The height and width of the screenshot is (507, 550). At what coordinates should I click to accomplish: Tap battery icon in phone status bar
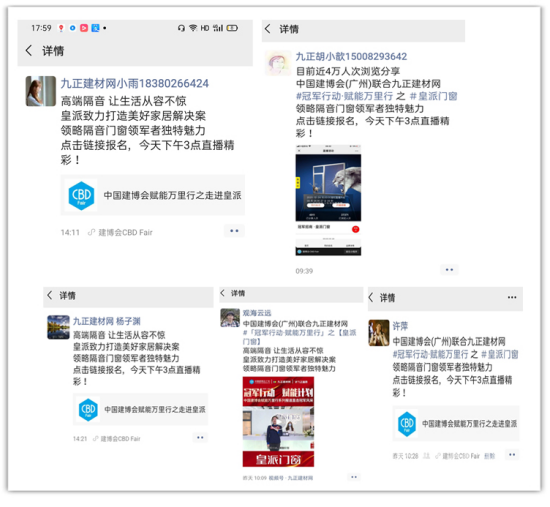pyautogui.click(x=232, y=28)
